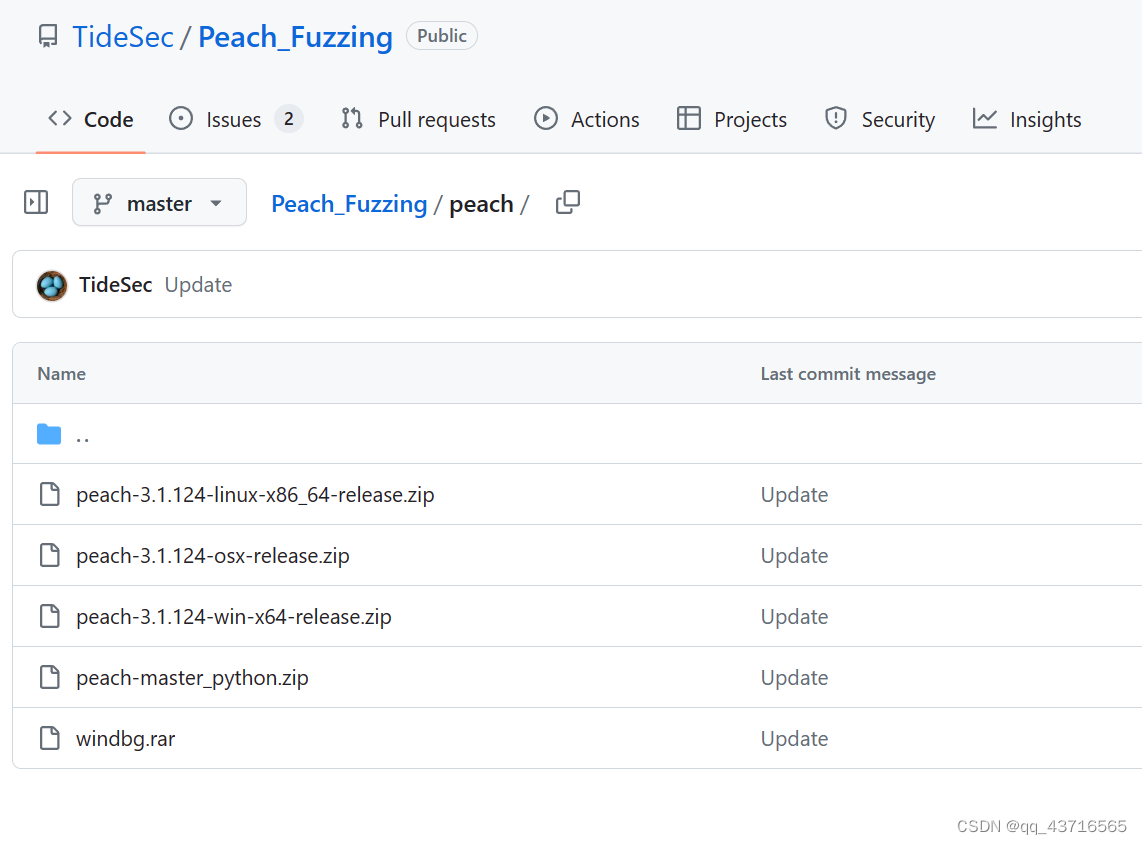Copy the path using the copy icon after breadcrumbs
This screenshot has width=1142, height=844.
[567, 202]
